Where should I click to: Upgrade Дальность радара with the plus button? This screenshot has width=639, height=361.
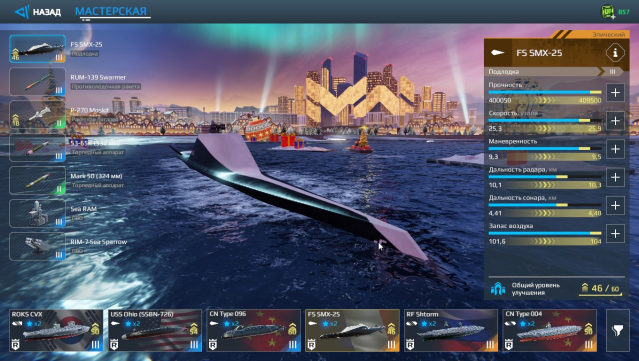(615, 177)
